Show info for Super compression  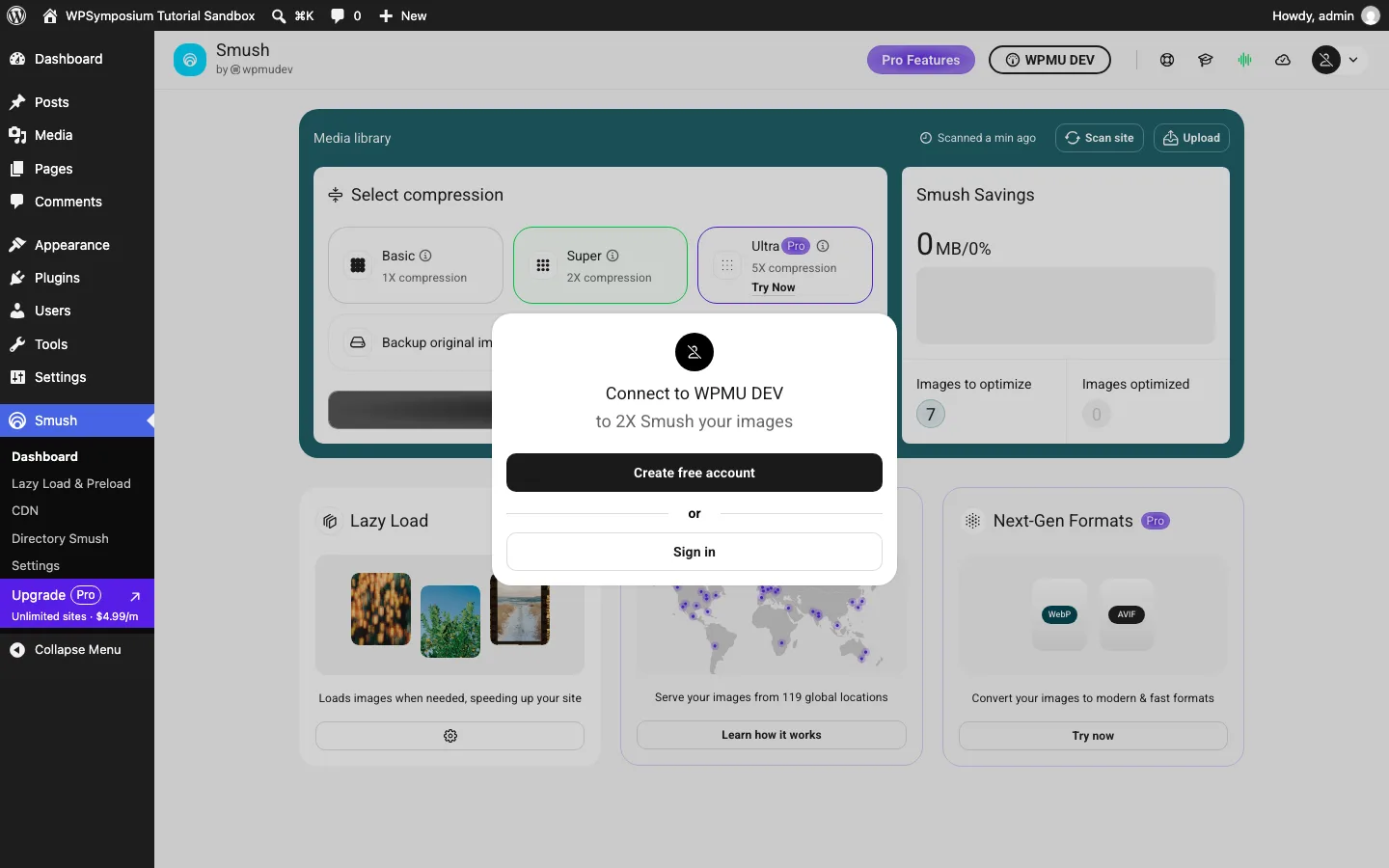coord(613,256)
